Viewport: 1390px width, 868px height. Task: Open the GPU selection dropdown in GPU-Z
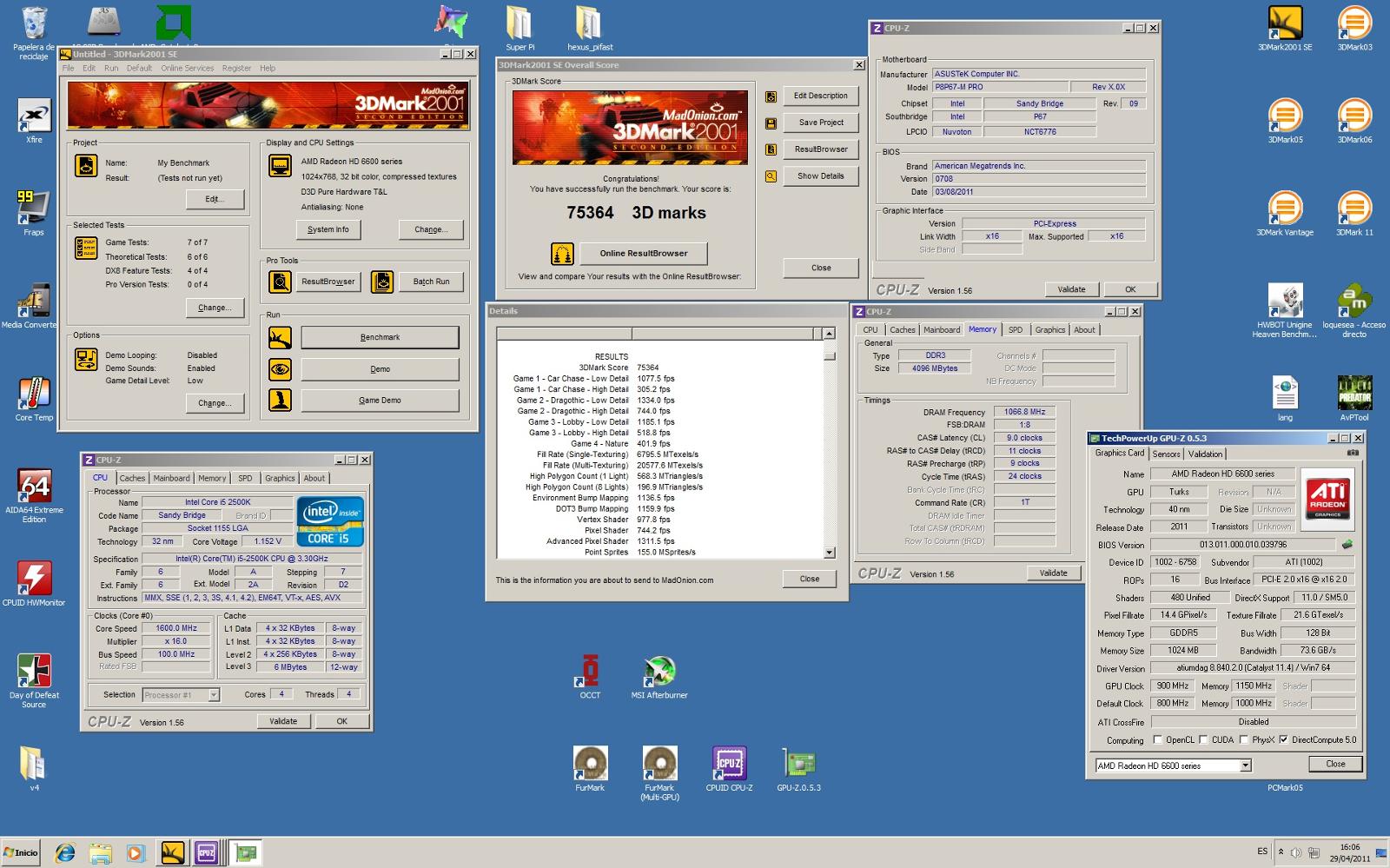[1245, 765]
